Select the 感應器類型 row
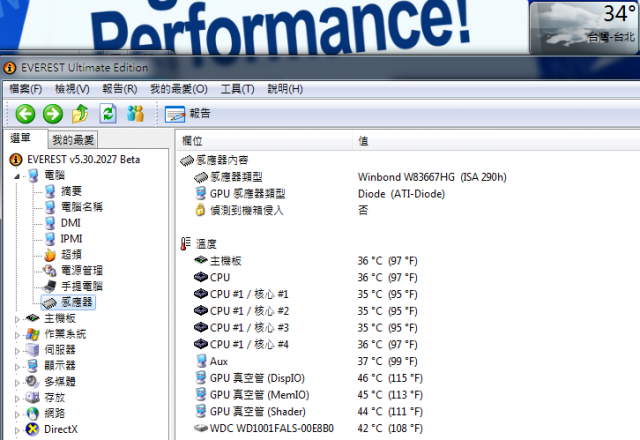This screenshot has height=440, width=640. (351, 177)
